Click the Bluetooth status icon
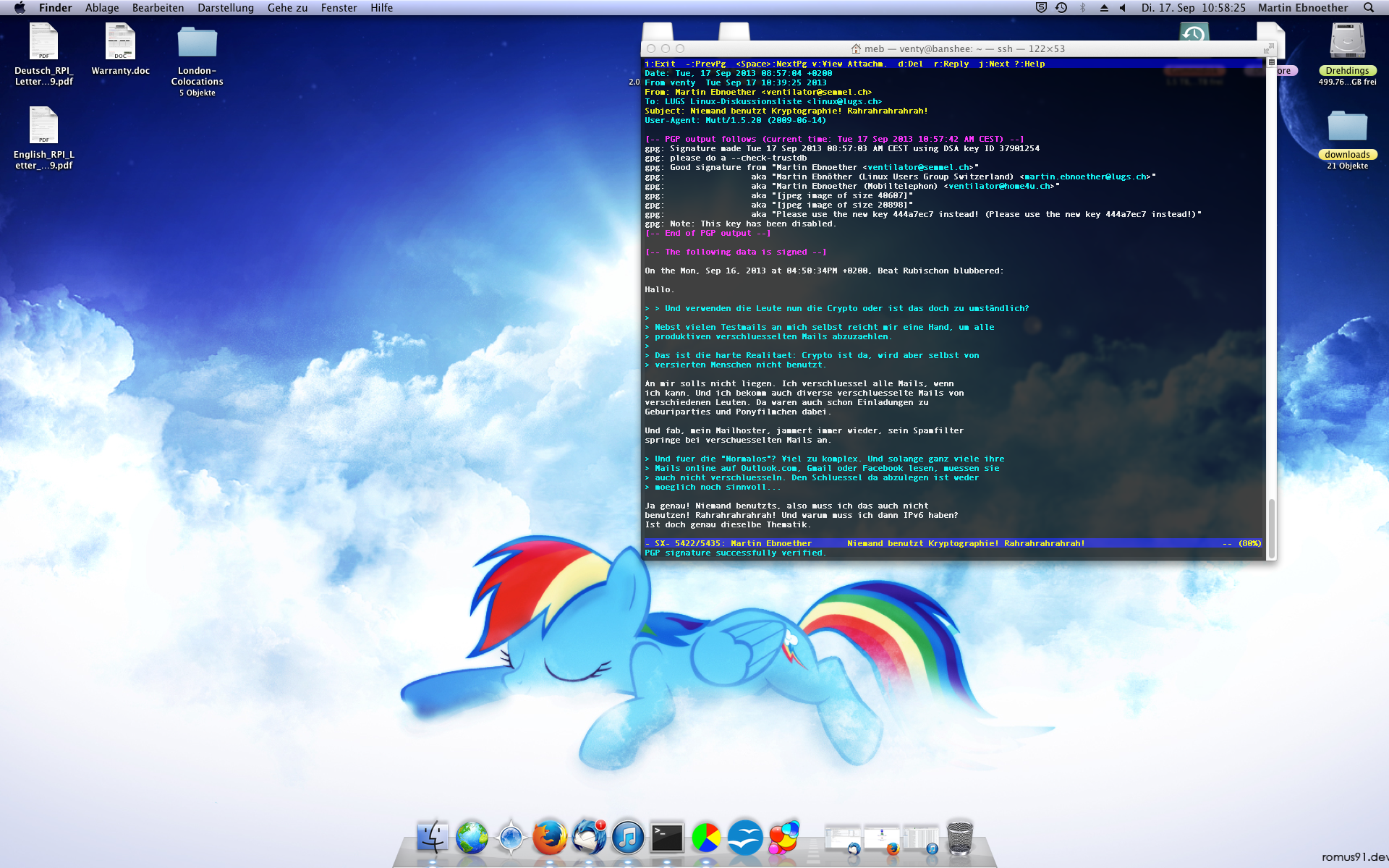This screenshot has width=1389, height=868. tap(1083, 7)
